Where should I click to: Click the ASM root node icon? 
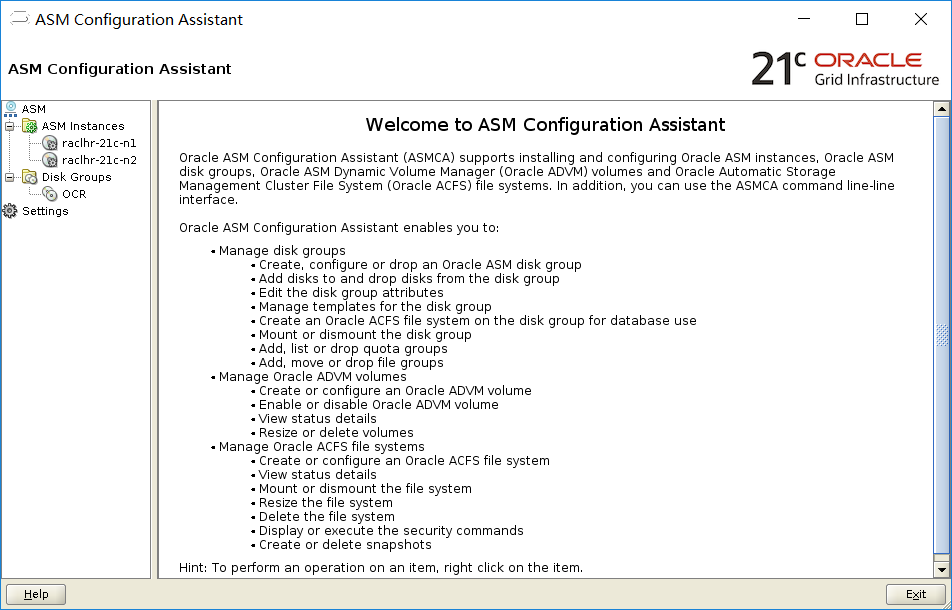(11, 109)
